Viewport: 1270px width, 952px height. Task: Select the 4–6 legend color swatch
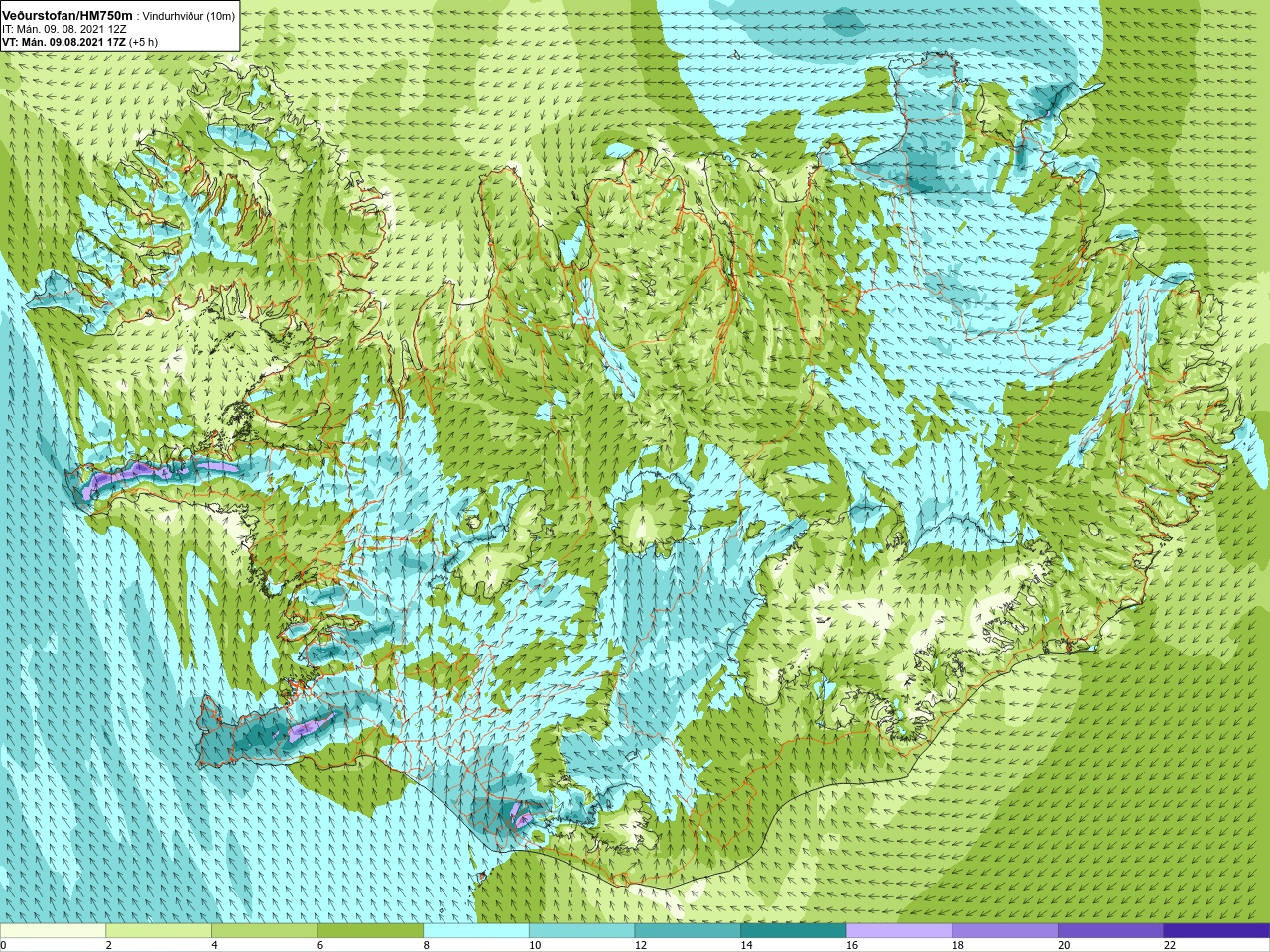[264, 931]
